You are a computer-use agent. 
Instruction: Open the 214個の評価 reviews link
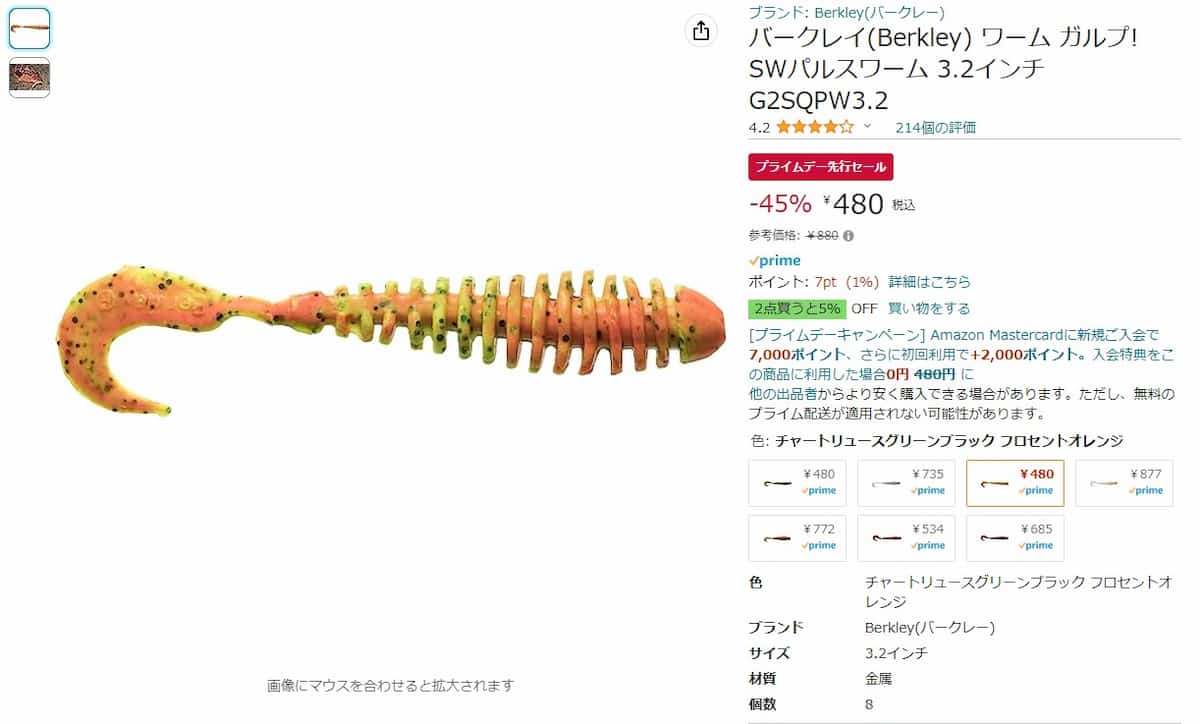click(936, 127)
